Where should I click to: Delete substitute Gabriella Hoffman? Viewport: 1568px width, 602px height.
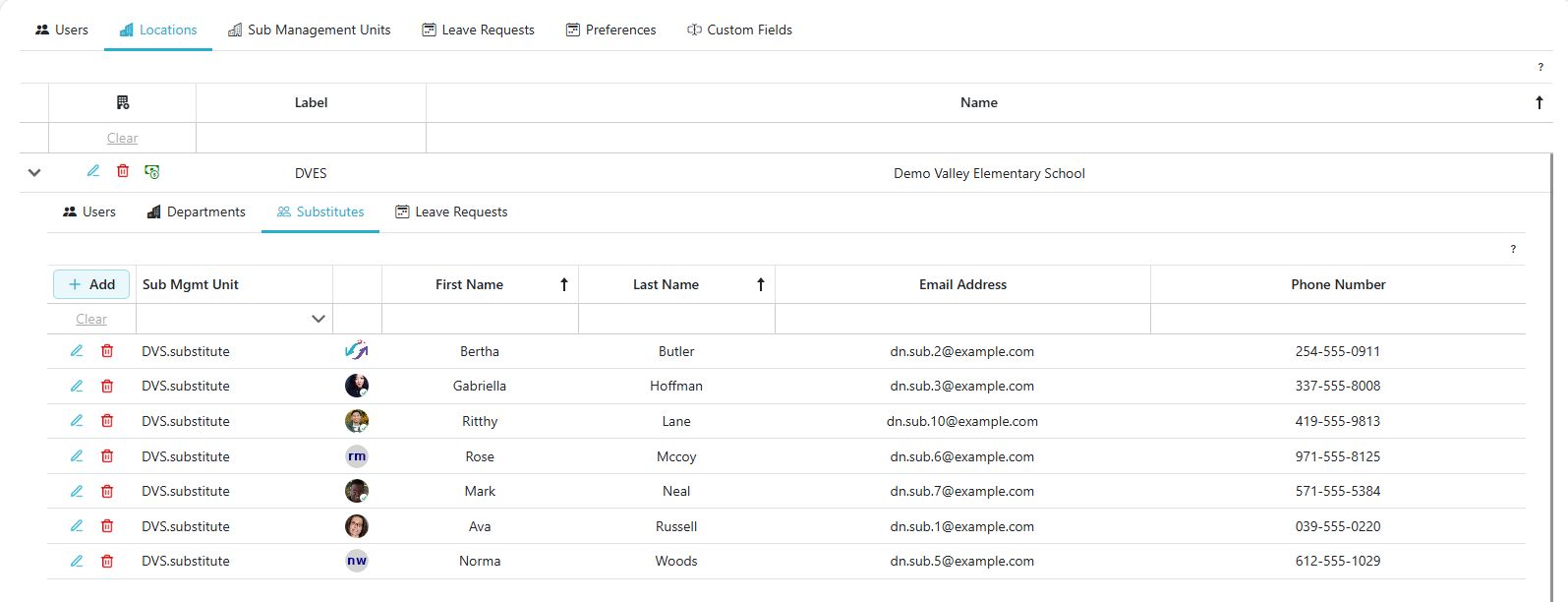[107, 387]
